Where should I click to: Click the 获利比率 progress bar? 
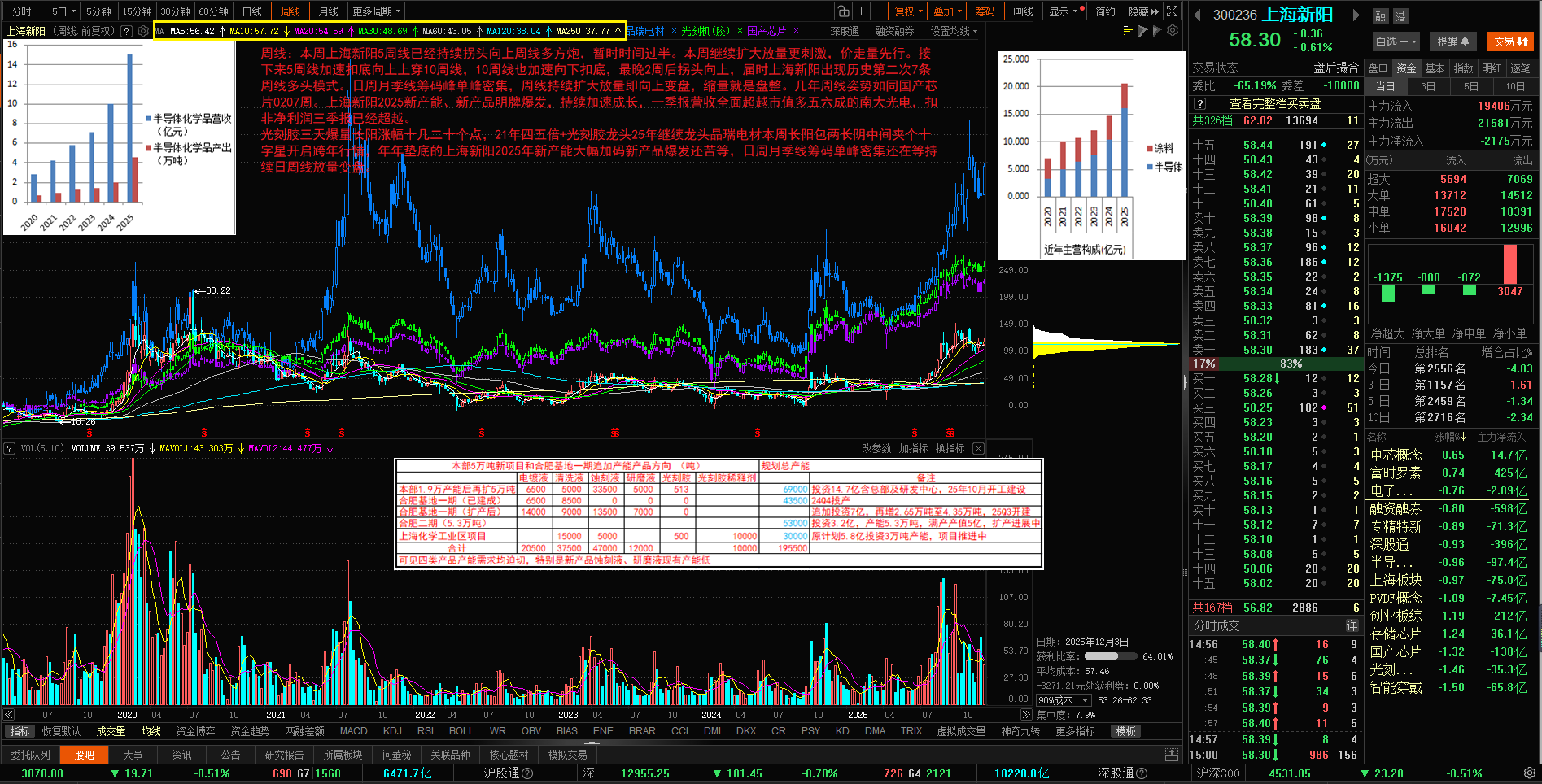(x=1111, y=656)
